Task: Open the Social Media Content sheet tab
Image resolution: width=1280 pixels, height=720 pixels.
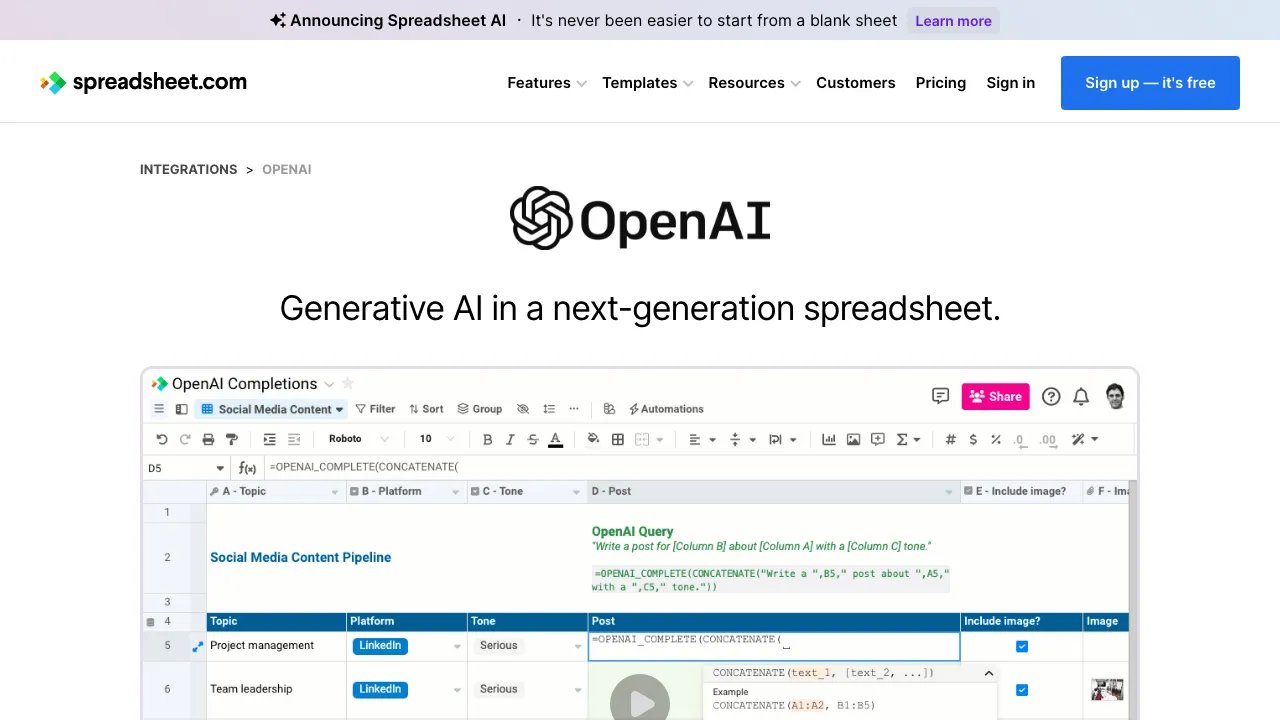Action: [x=272, y=408]
